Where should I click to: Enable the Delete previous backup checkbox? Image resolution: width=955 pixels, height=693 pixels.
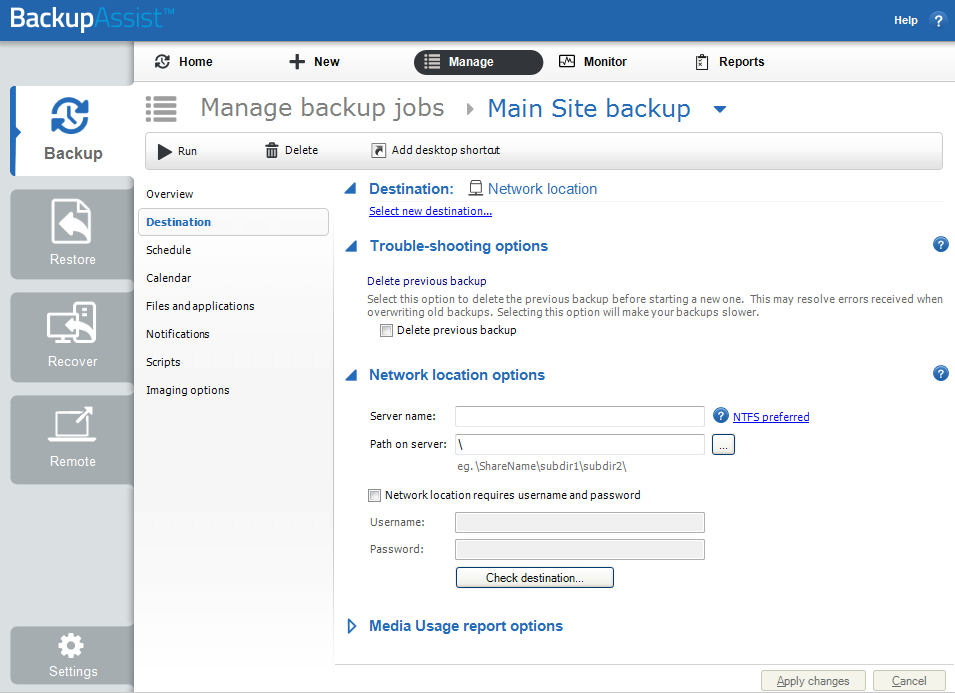tap(386, 331)
